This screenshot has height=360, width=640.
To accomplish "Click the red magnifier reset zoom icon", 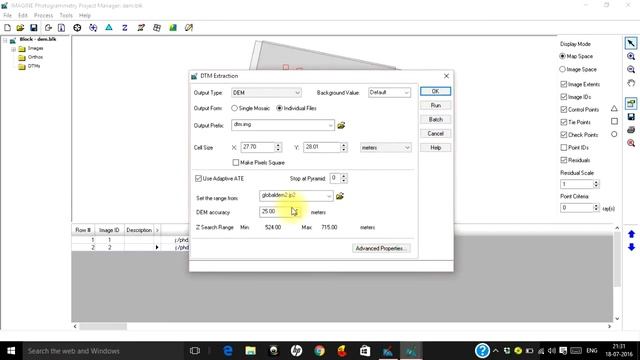I will 631,143.
